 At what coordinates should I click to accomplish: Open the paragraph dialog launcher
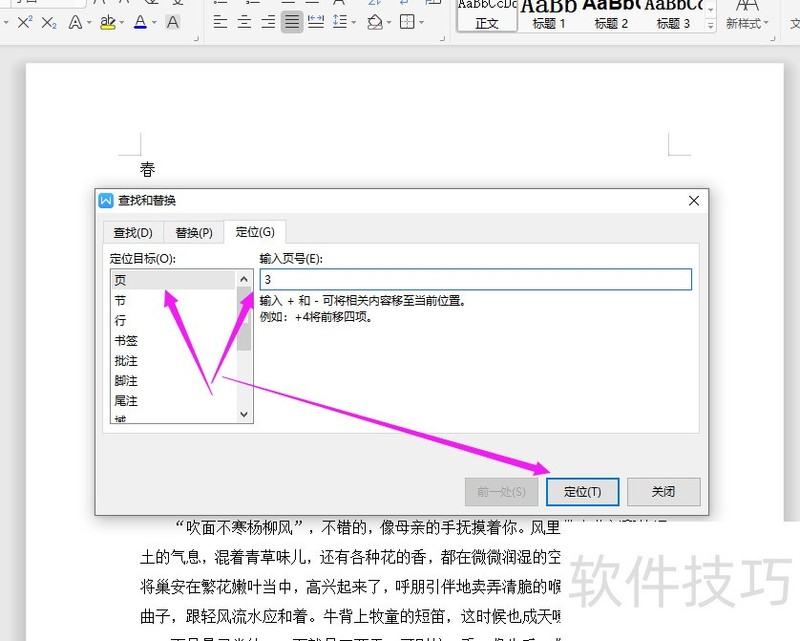tap(442, 38)
